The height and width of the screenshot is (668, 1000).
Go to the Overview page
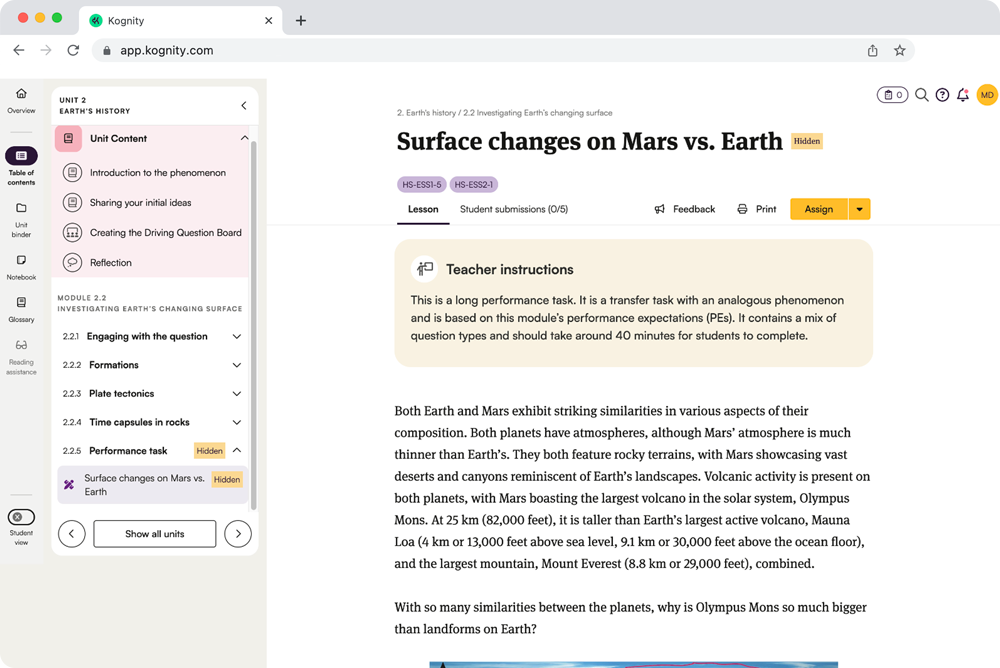coord(21,97)
